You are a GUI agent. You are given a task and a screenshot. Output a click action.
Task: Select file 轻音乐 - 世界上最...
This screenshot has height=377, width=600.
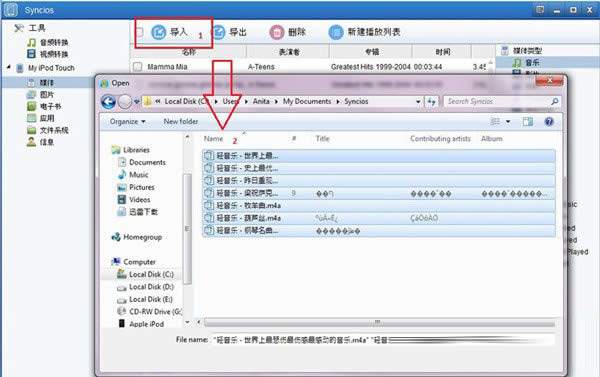coord(378,155)
